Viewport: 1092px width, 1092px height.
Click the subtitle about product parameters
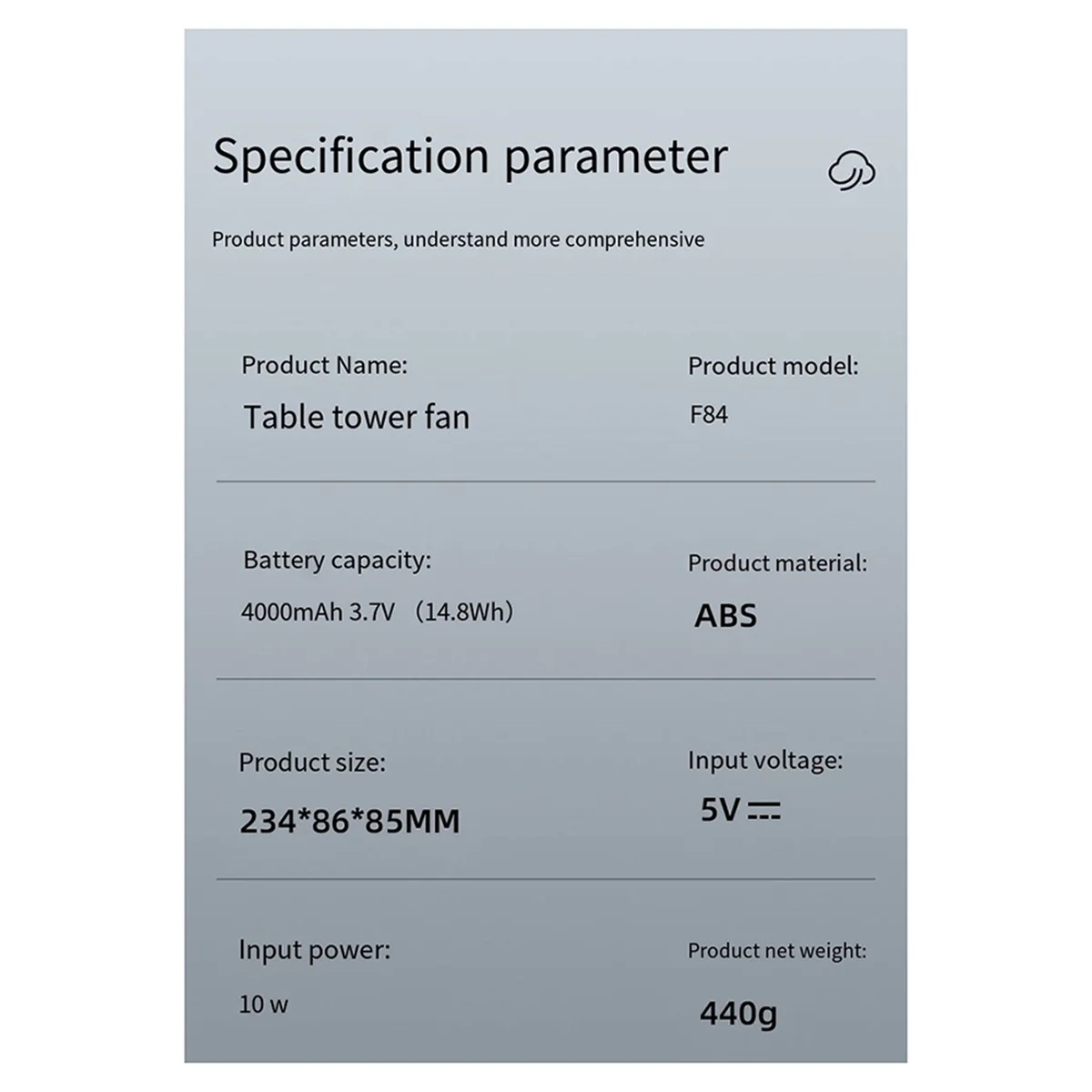pyautogui.click(x=458, y=239)
